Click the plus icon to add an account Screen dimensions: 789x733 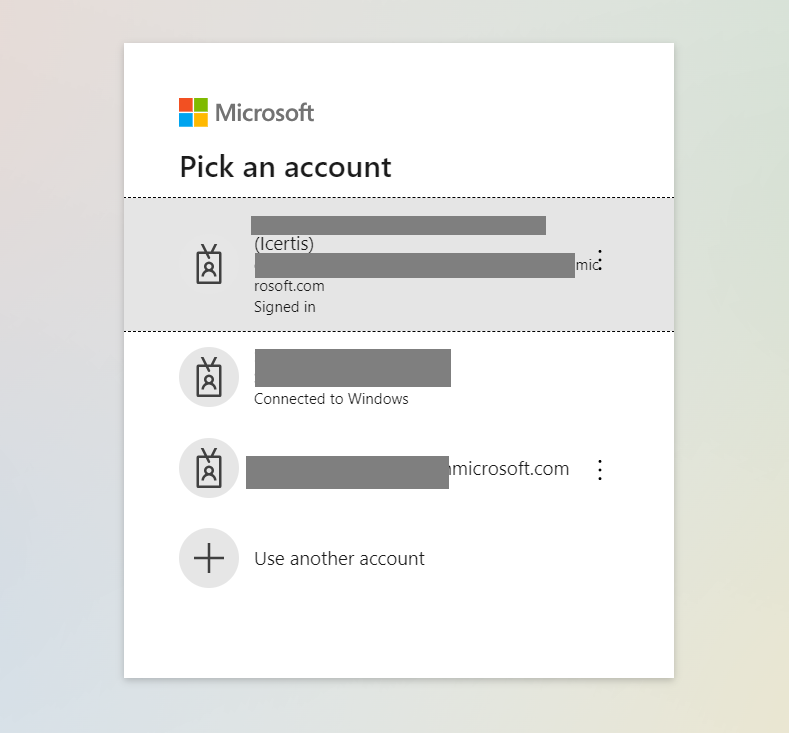pyautogui.click(x=209, y=558)
